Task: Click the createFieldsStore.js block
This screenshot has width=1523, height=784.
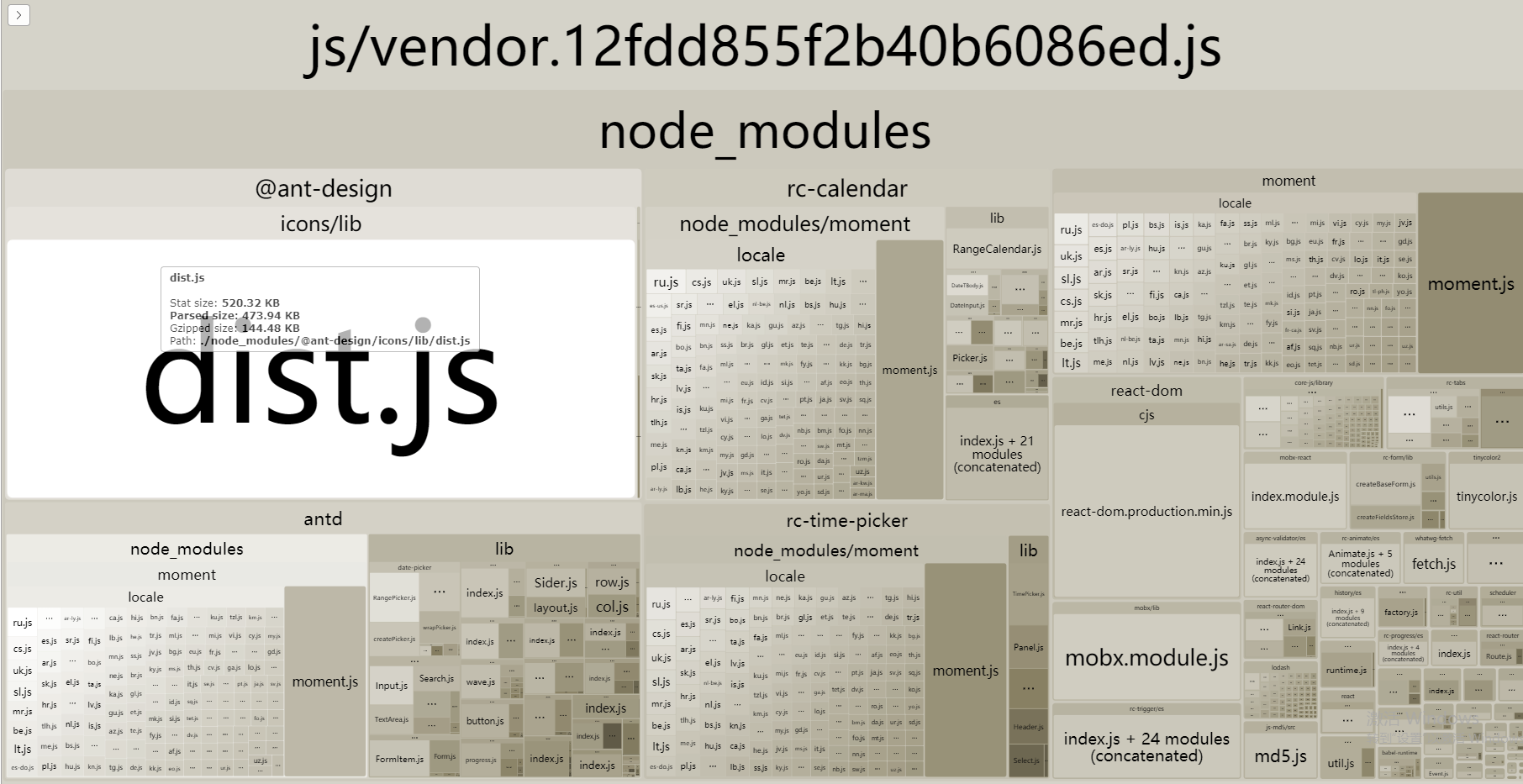Action: coord(1385,517)
